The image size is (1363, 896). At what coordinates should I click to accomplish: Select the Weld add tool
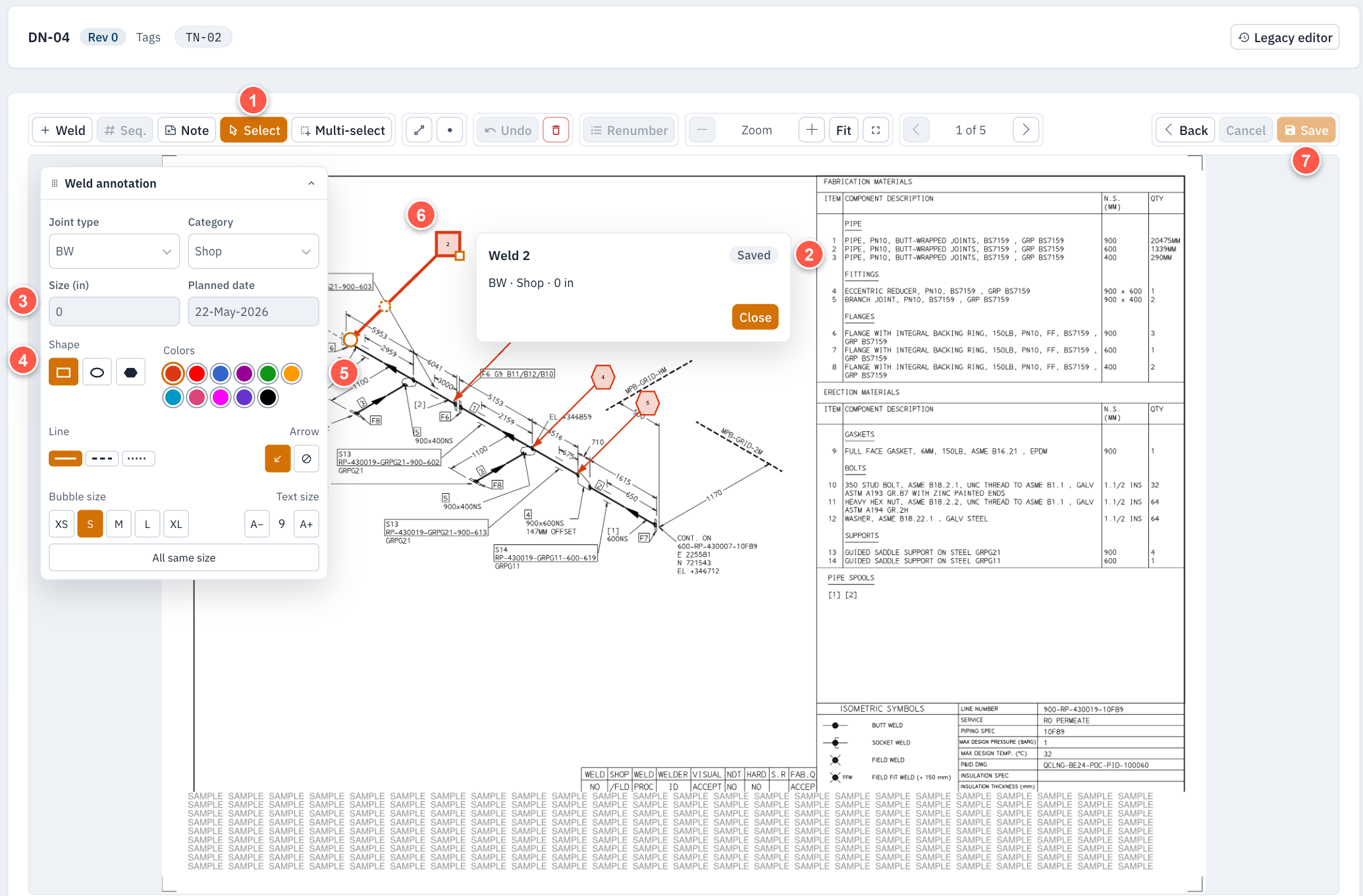point(63,130)
